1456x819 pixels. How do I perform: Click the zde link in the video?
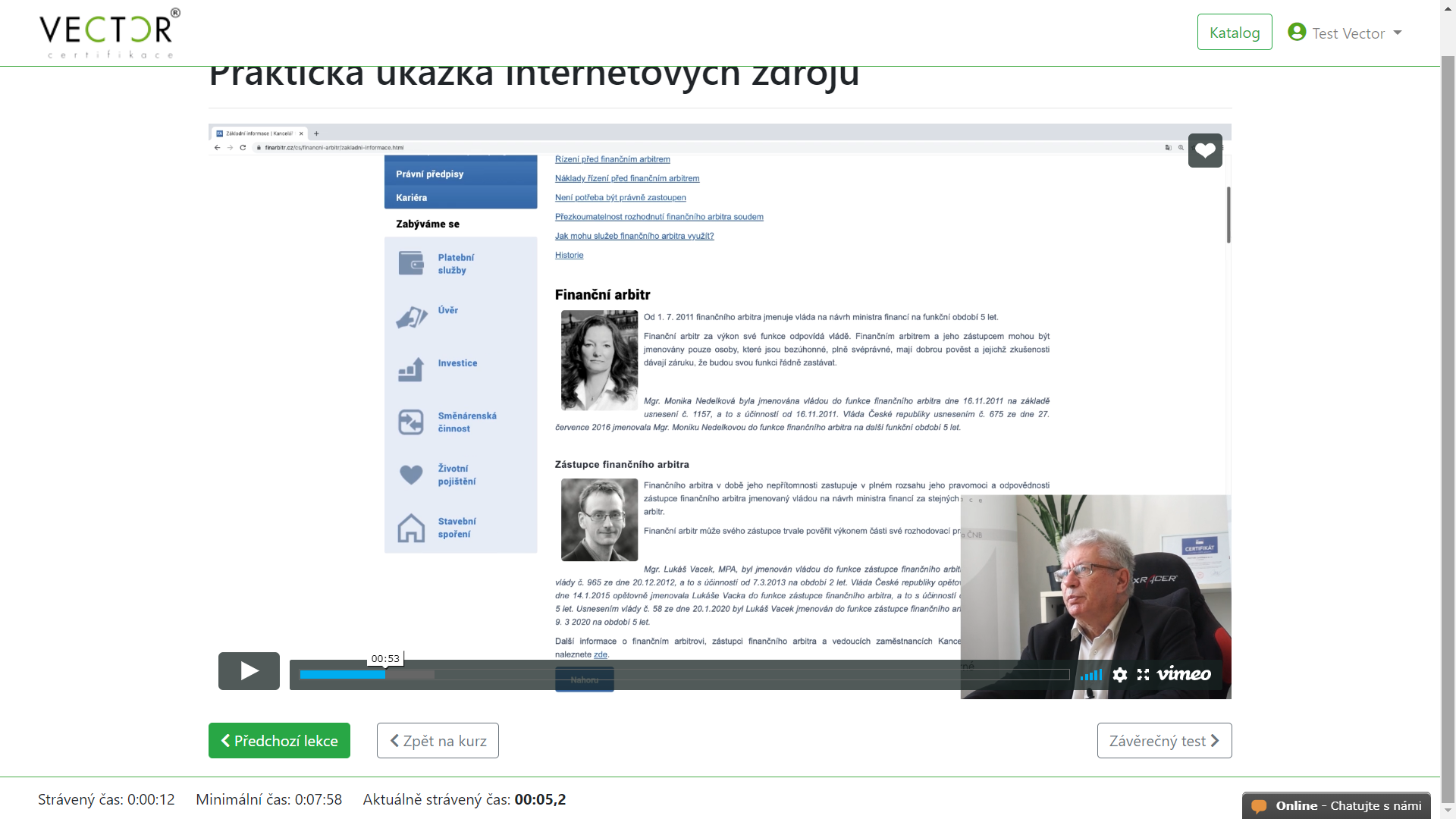point(601,654)
